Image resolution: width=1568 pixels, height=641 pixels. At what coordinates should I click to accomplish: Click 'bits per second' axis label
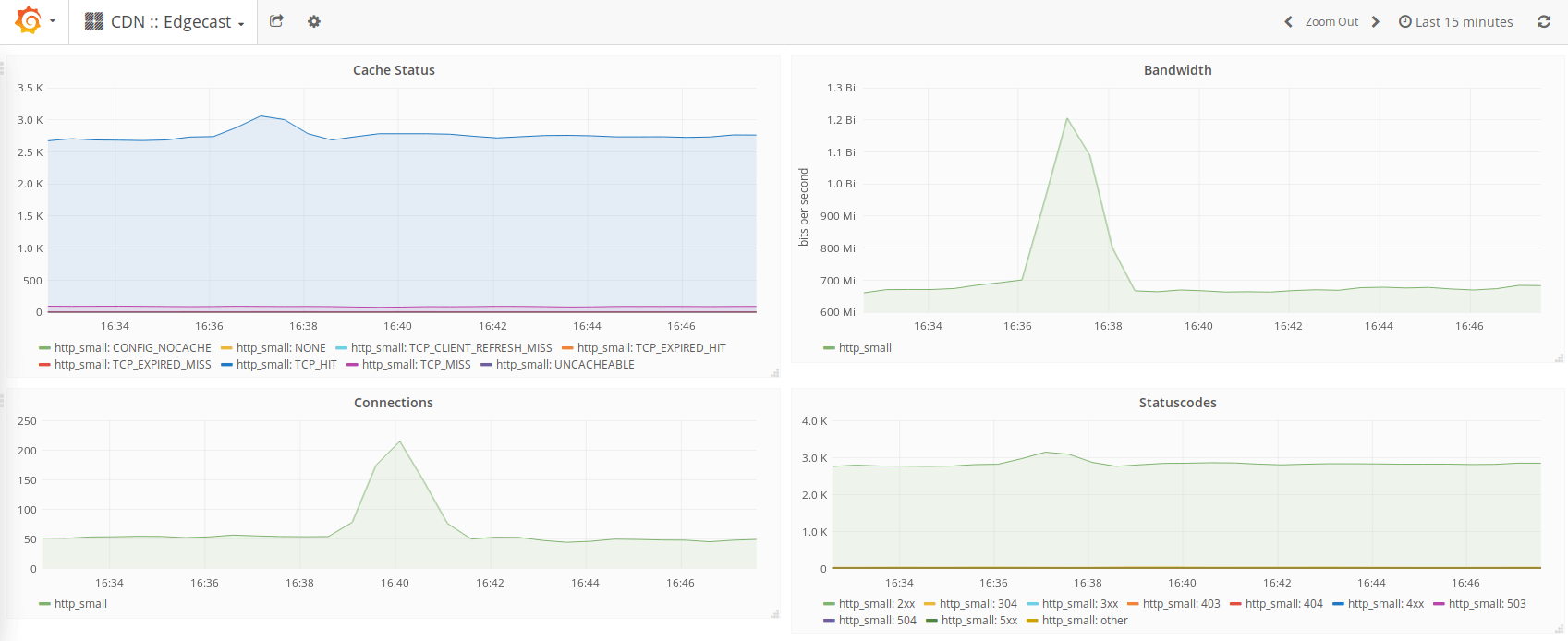click(803, 207)
